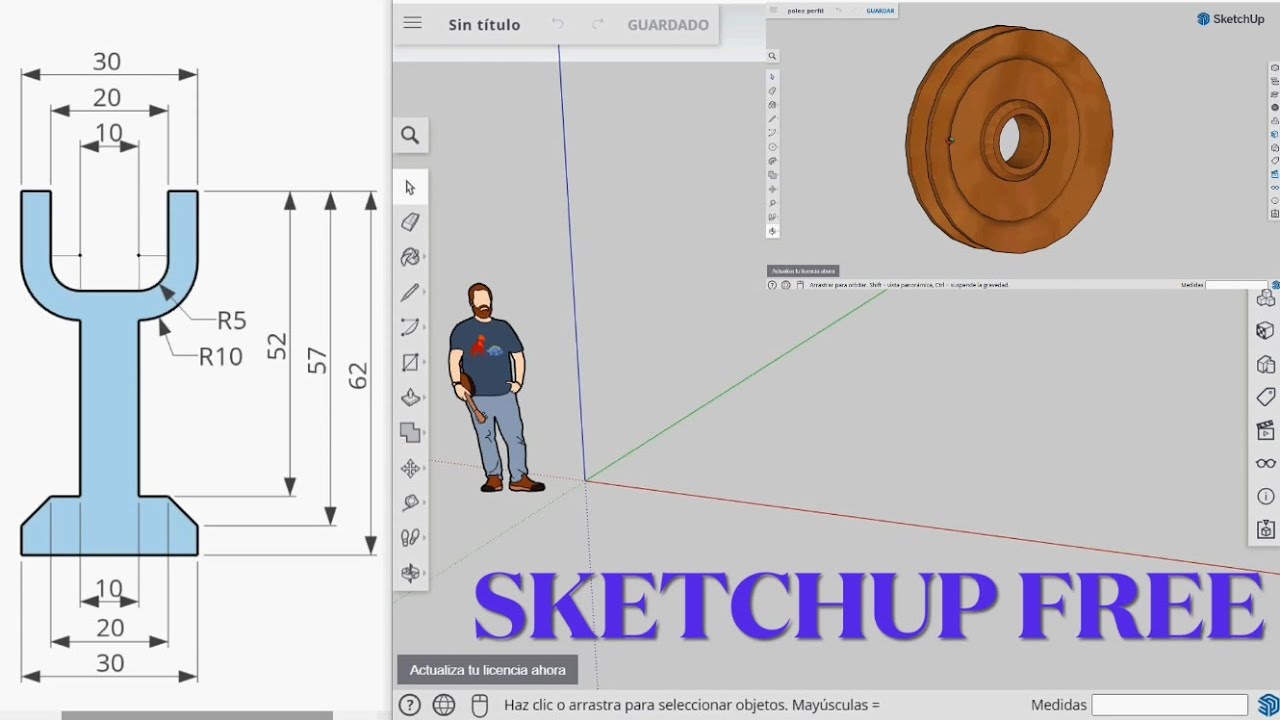Expand the Move tool flyout arrow
Image resolution: width=1280 pixels, height=720 pixels.
tap(426, 468)
